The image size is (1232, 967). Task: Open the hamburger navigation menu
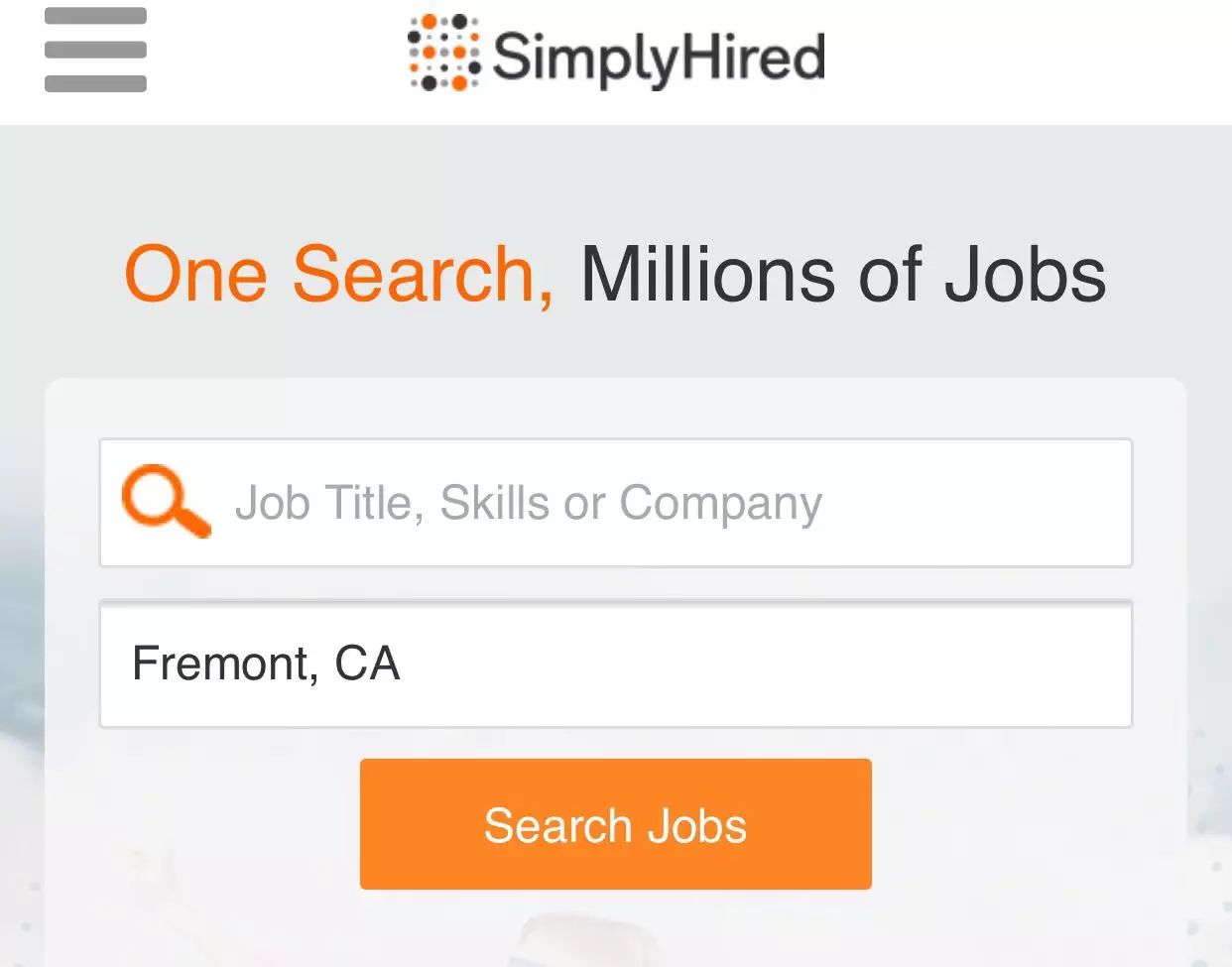pos(95,50)
